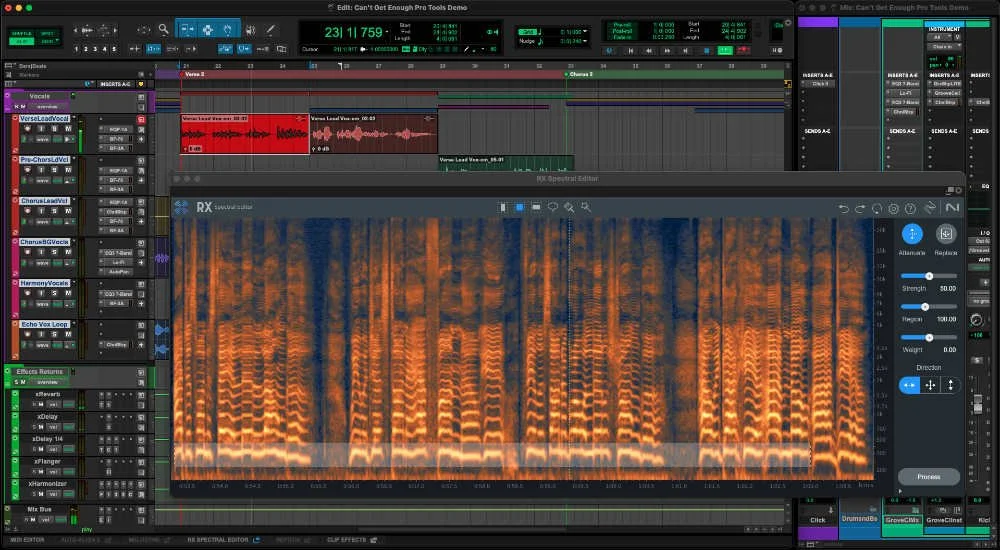Select the Trim tool in Edit toolbar

coord(187,29)
